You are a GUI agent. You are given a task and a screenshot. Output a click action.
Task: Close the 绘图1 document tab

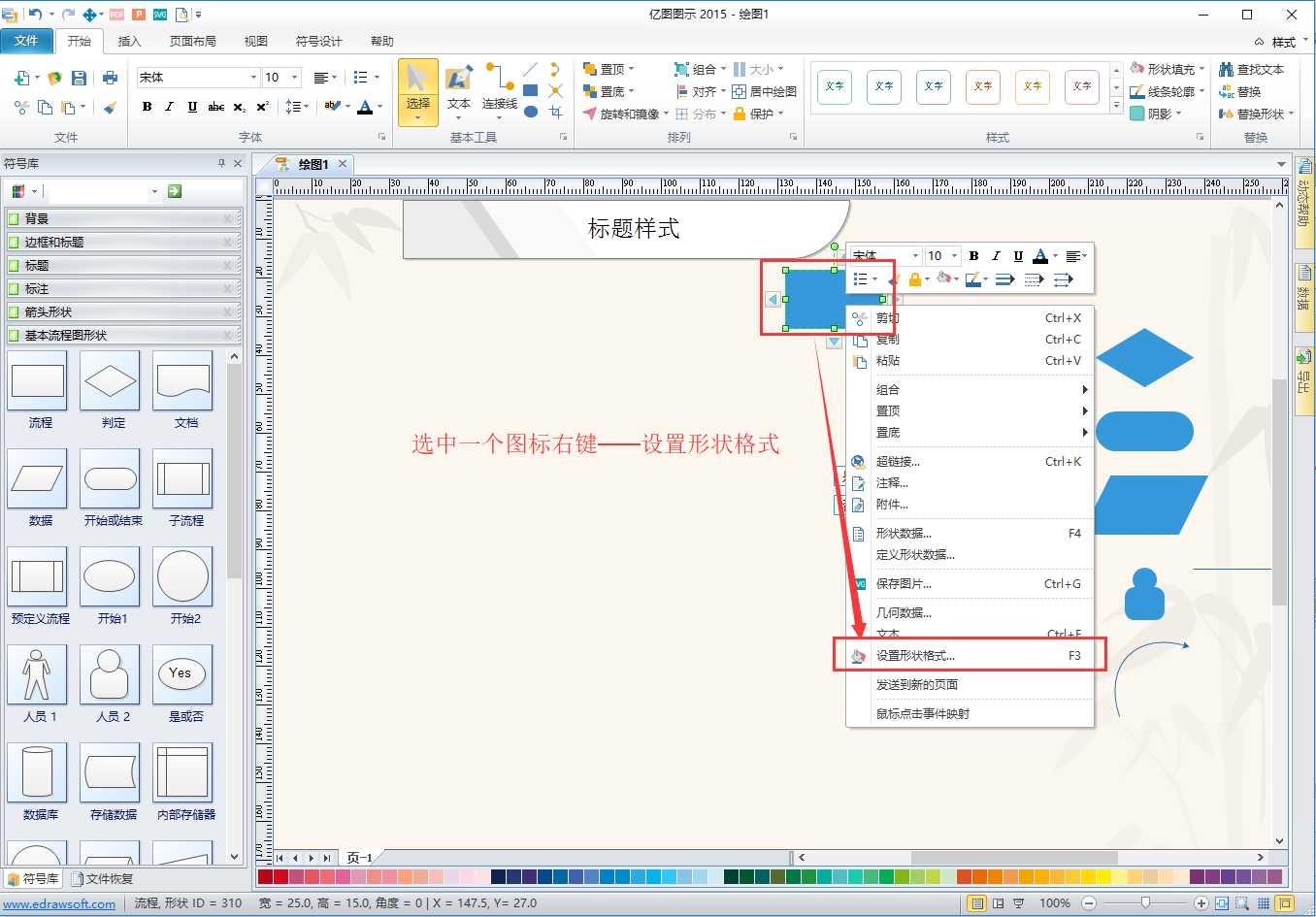click(343, 164)
